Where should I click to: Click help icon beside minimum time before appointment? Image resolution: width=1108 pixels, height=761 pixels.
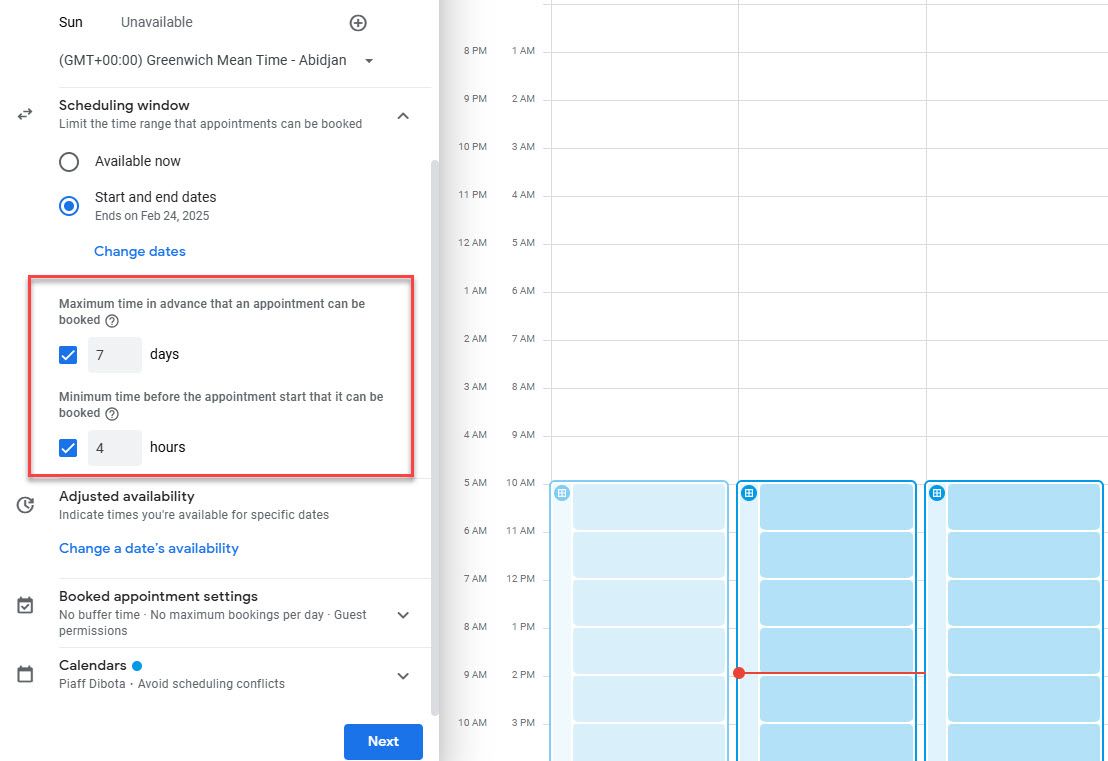(x=112, y=414)
